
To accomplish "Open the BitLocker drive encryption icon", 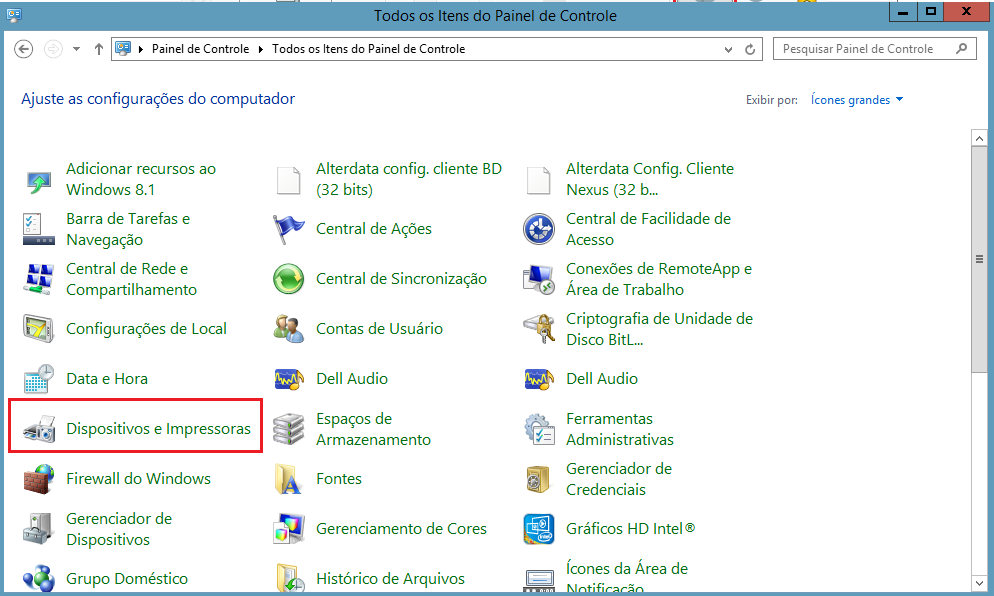I will pos(539,328).
